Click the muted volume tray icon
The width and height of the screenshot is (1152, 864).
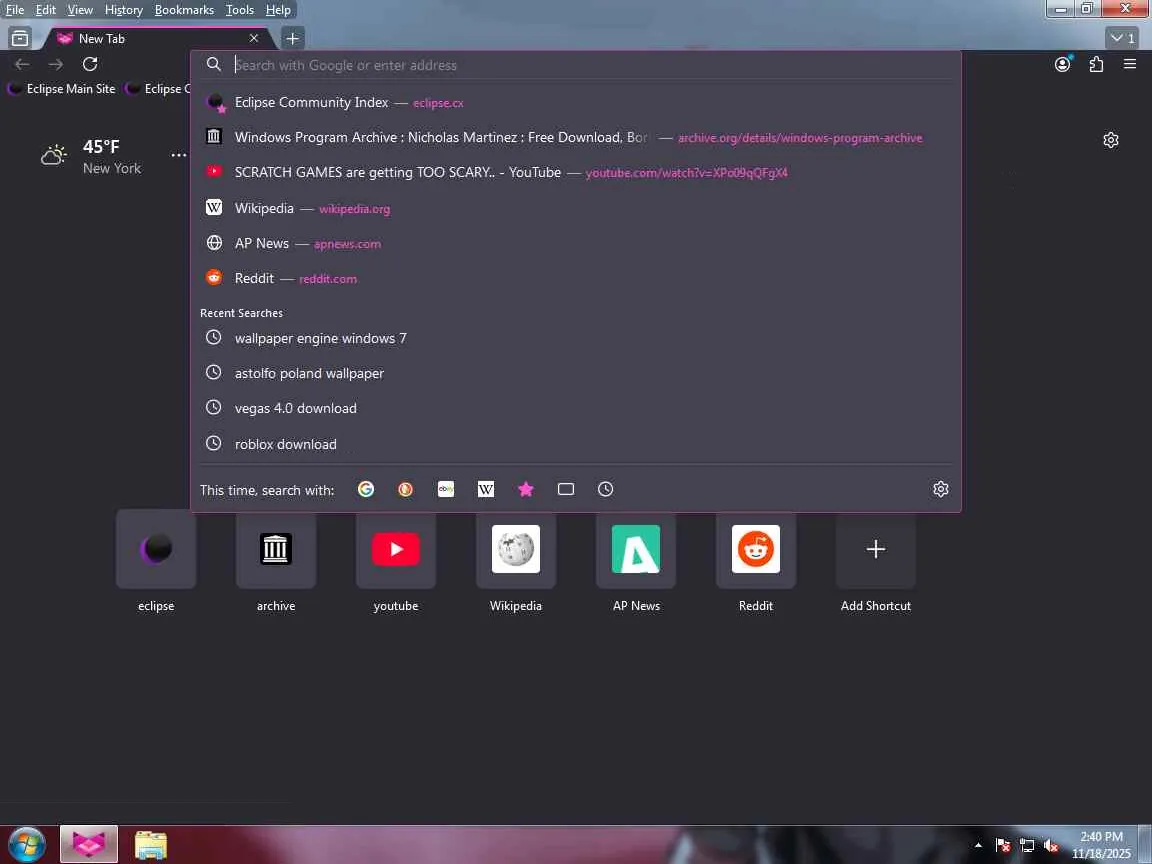tap(1051, 846)
